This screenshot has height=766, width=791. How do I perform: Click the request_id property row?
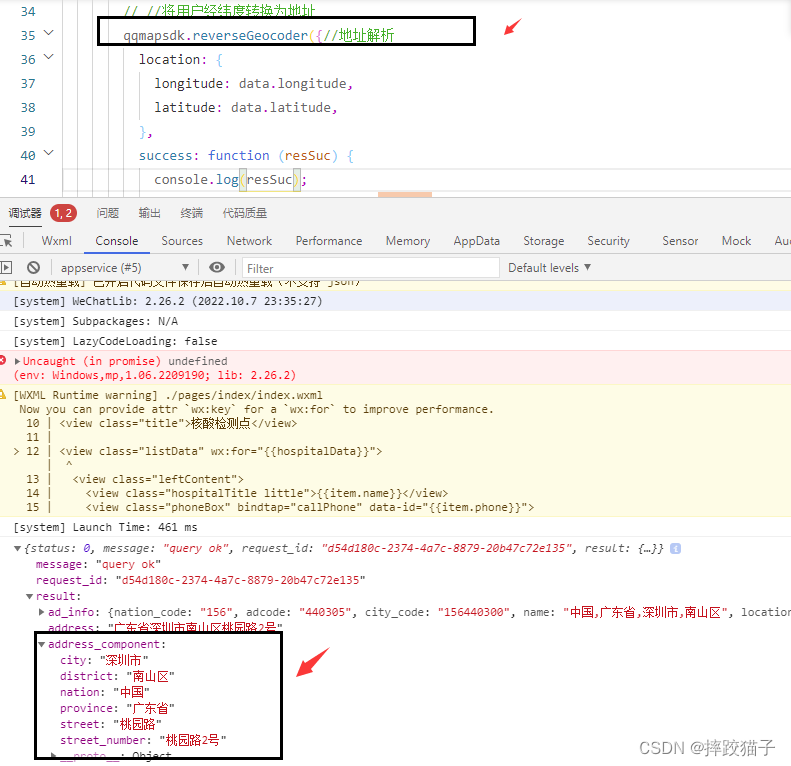tap(200, 580)
